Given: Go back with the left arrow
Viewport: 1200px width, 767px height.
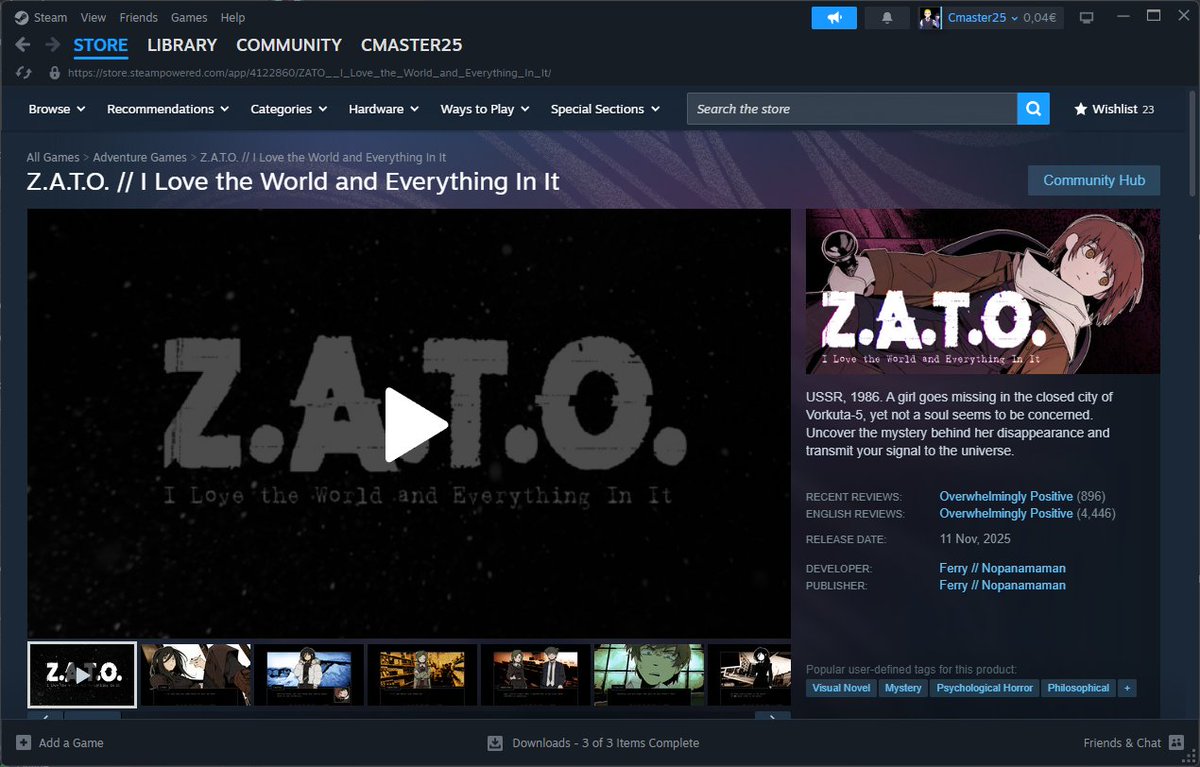Looking at the screenshot, I should (22, 45).
